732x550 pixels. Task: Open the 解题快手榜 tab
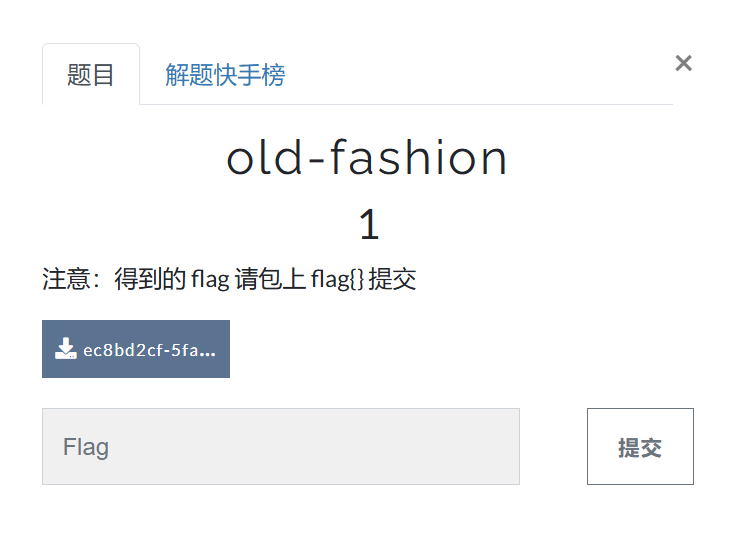[x=225, y=75]
